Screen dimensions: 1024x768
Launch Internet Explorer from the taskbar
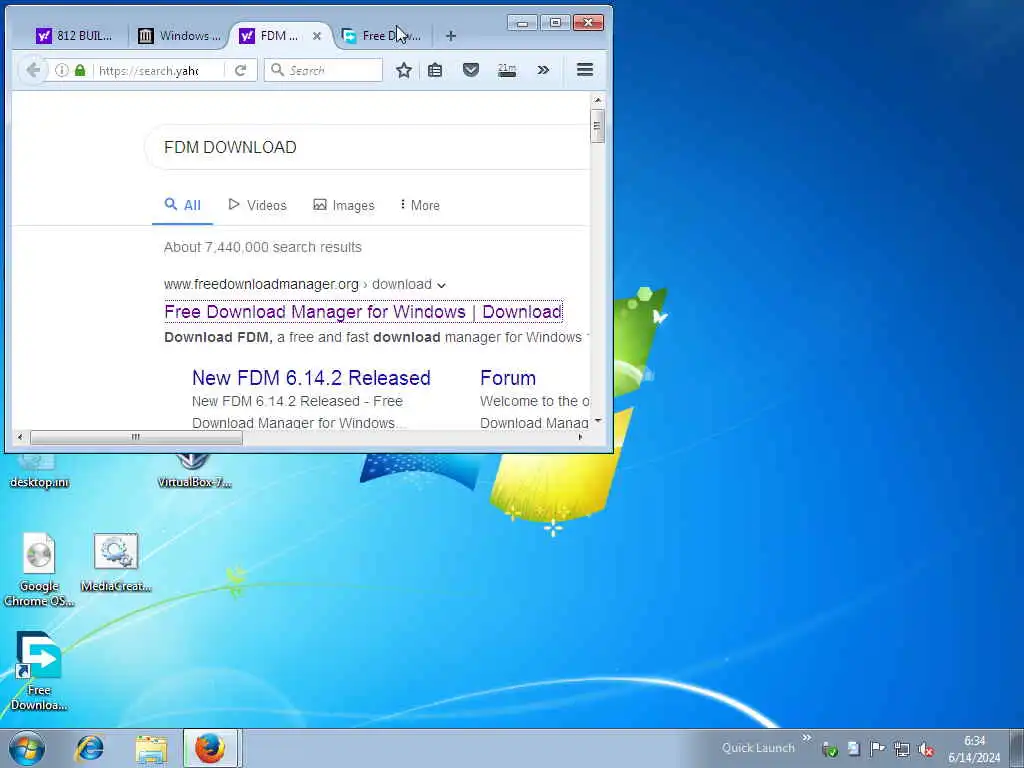pos(90,748)
